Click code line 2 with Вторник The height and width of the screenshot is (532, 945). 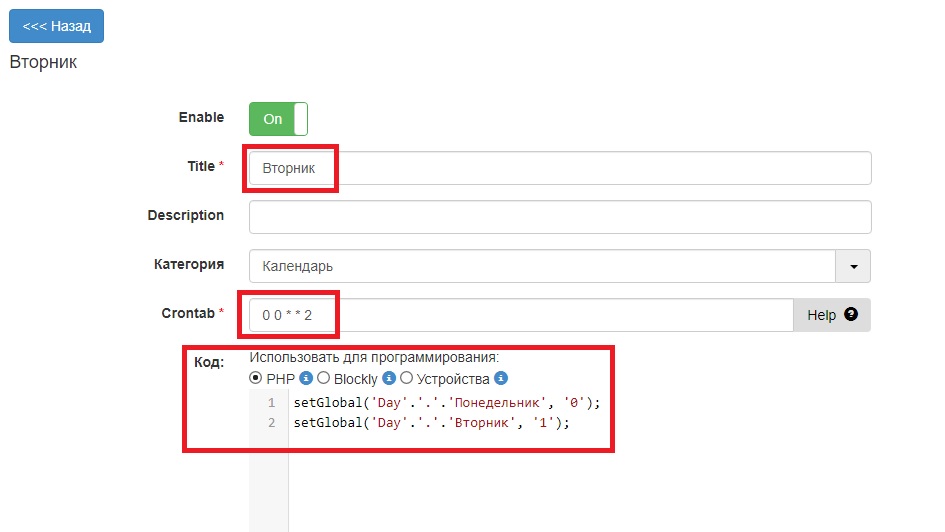431,423
